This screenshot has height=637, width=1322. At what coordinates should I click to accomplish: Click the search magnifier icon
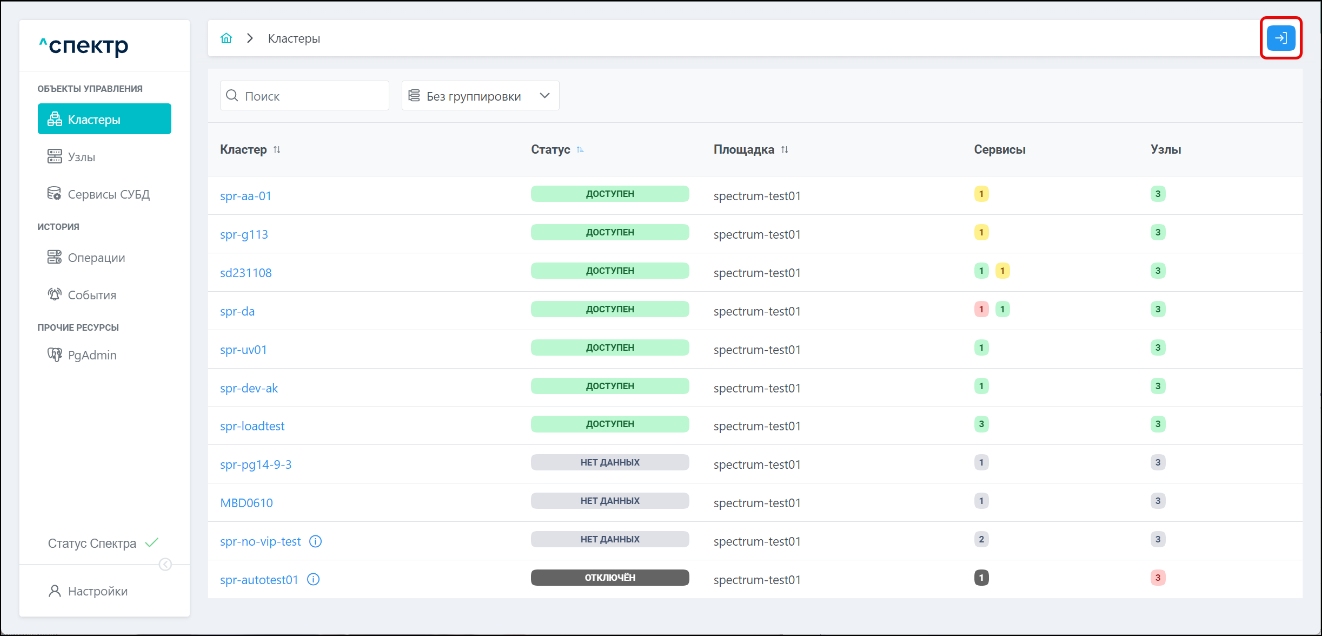click(x=232, y=96)
